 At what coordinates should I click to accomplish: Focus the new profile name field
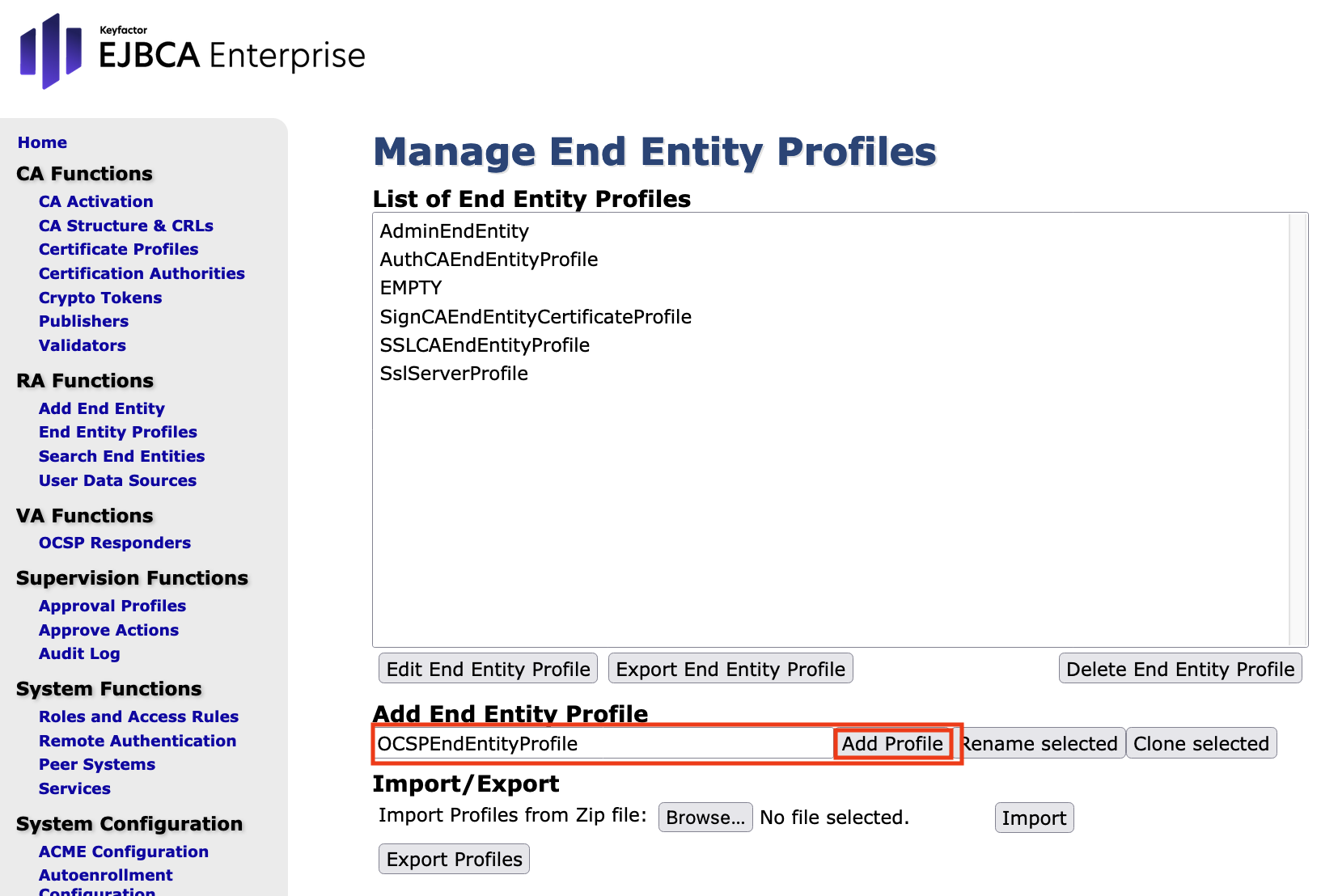click(603, 743)
